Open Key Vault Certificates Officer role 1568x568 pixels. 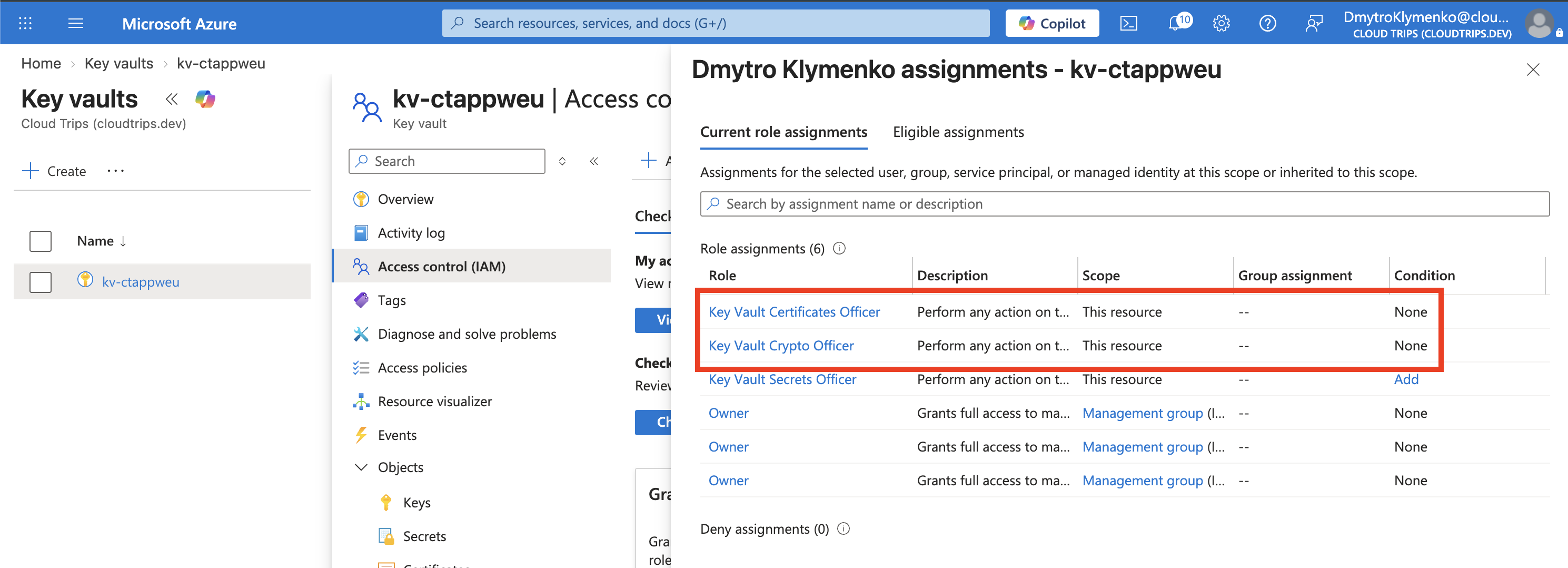tap(793, 312)
